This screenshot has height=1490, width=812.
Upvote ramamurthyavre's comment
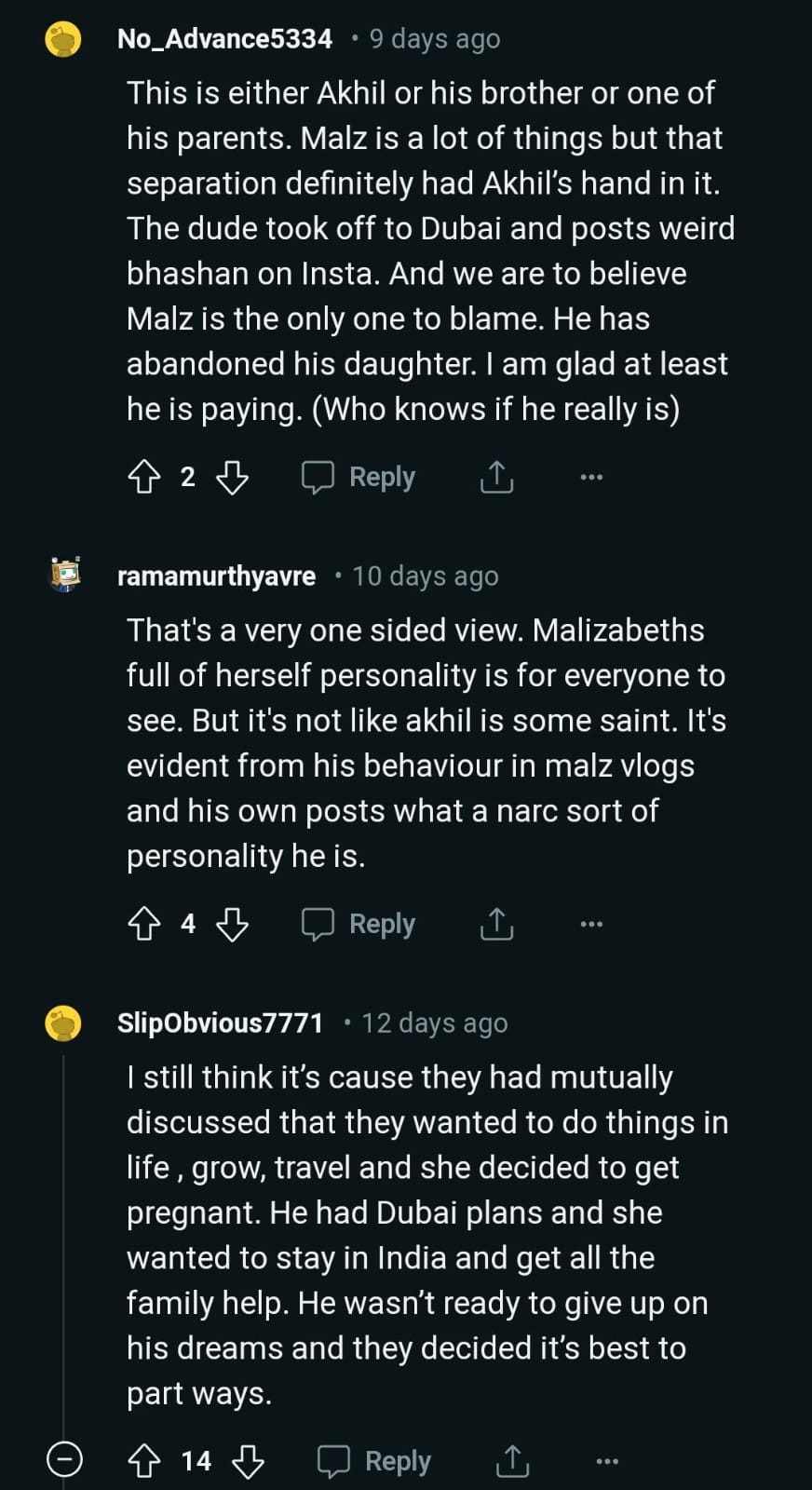(144, 924)
